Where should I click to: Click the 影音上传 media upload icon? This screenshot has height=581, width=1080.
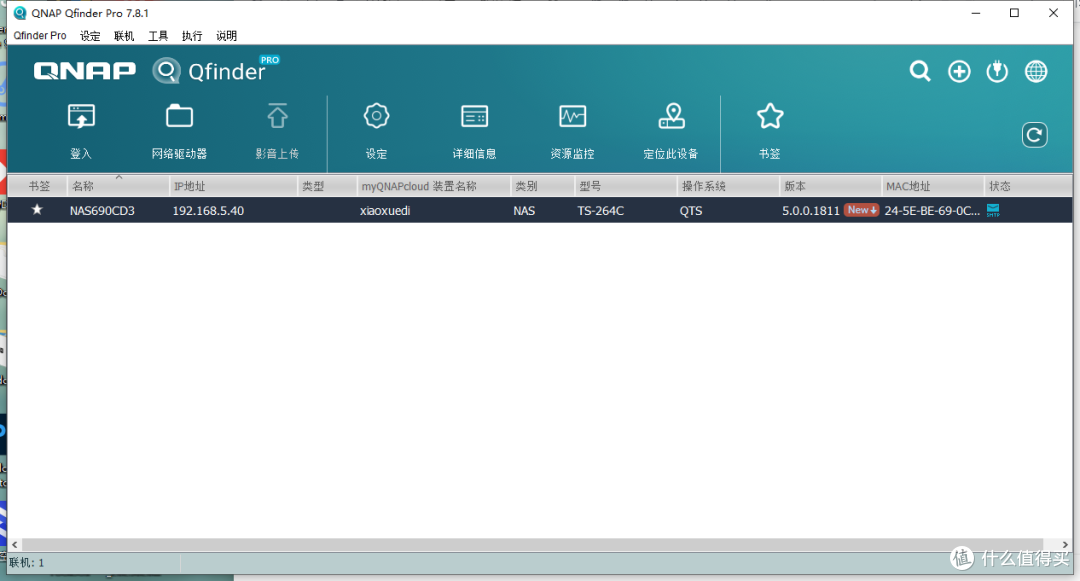coord(278,116)
